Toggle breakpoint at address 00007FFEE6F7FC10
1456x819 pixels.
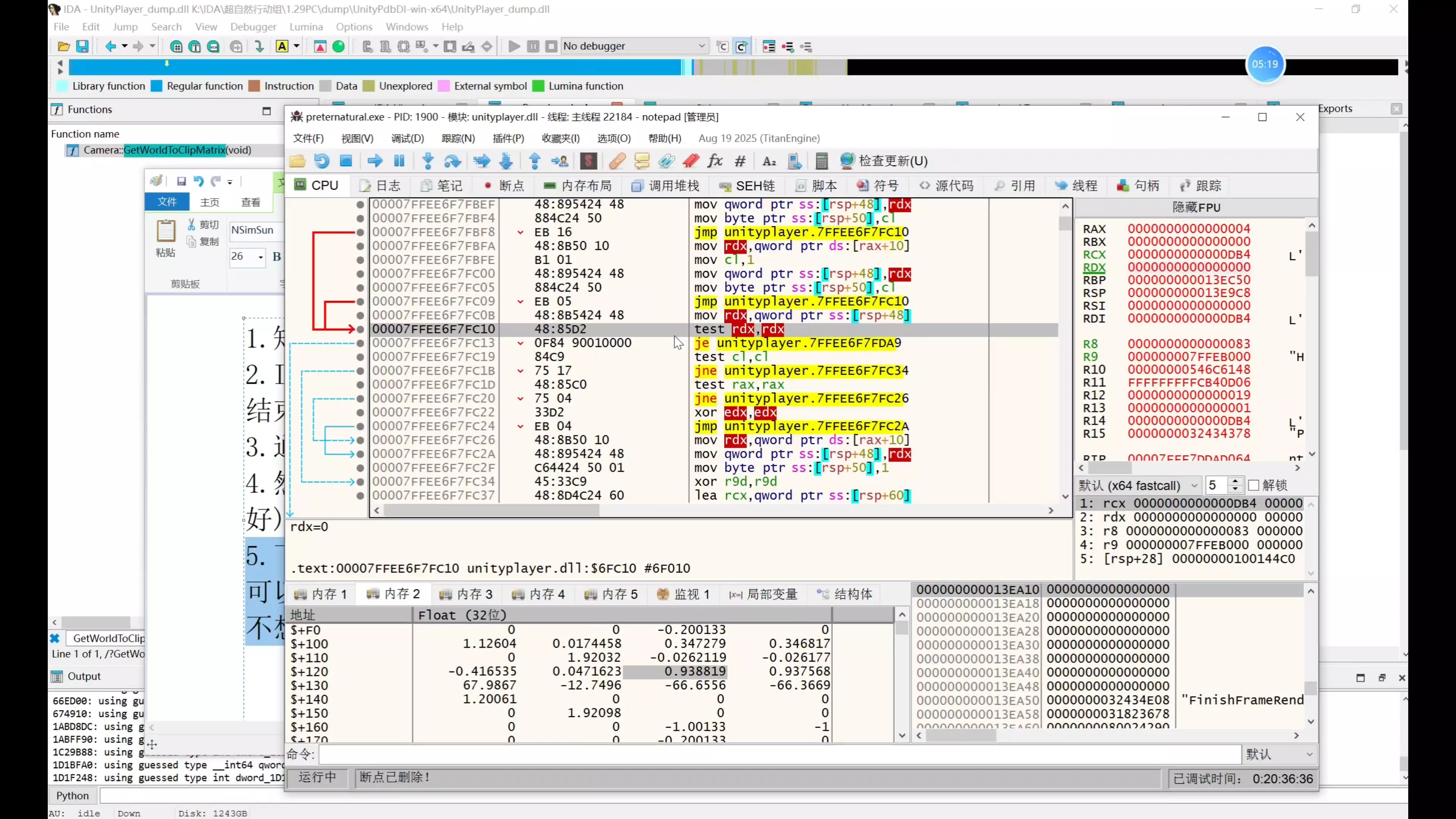pos(360,329)
